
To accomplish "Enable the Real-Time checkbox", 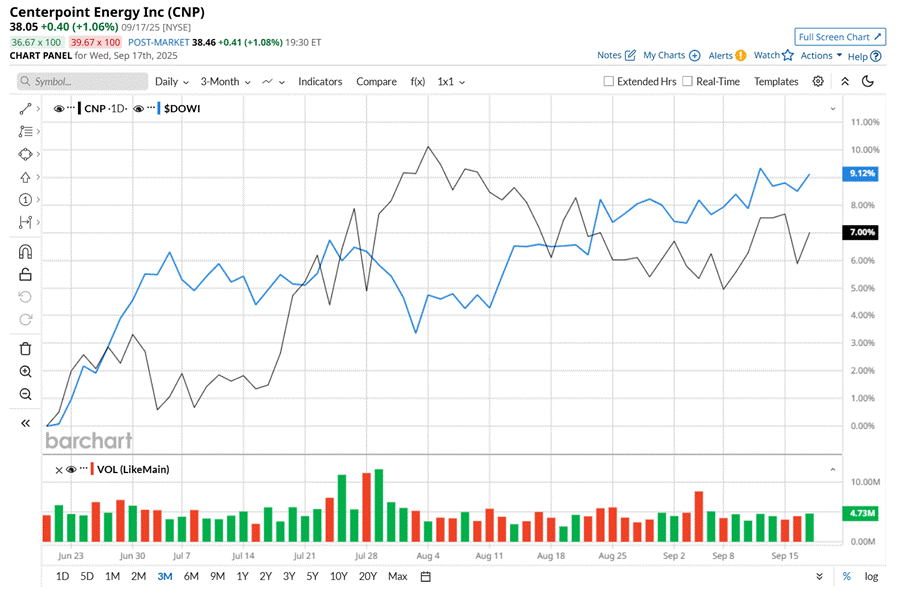I will tap(687, 81).
